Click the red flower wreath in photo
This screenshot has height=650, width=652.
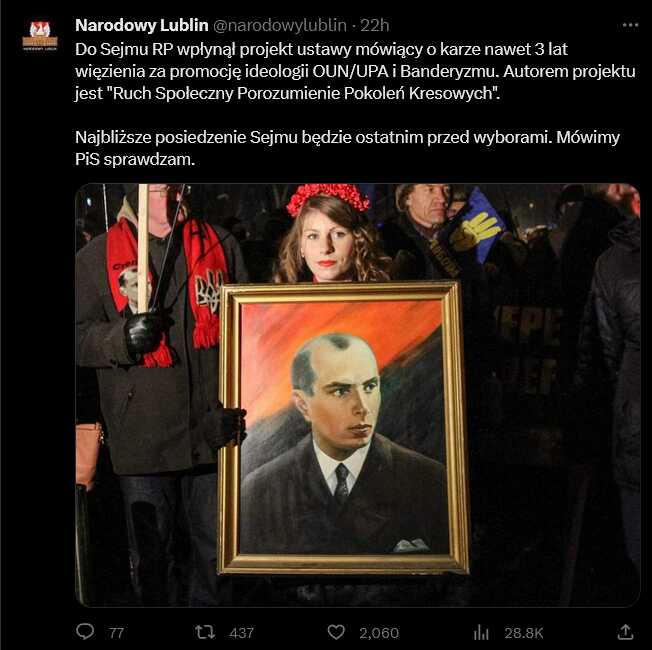coord(328,198)
